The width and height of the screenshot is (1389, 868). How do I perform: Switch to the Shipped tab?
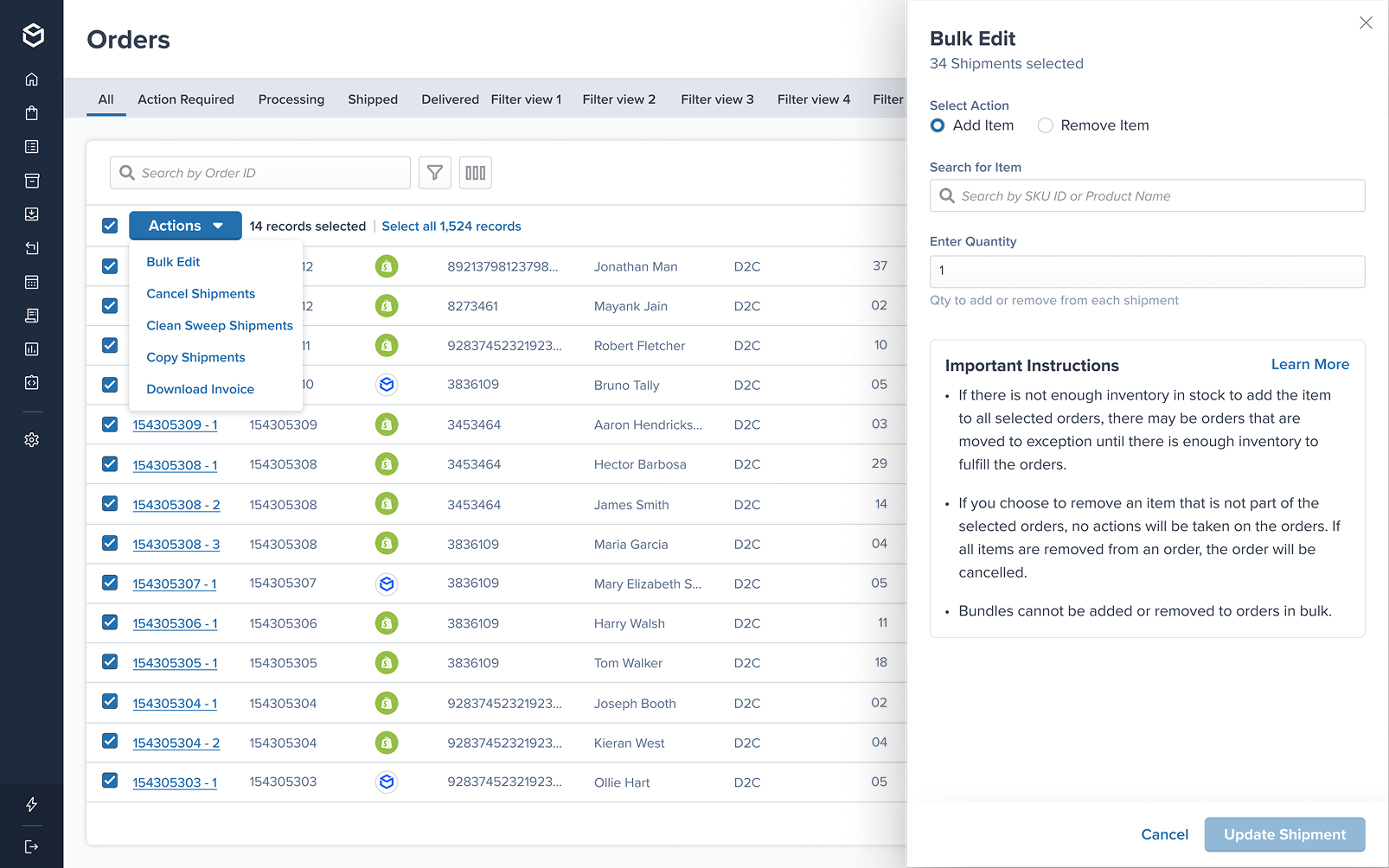click(373, 99)
